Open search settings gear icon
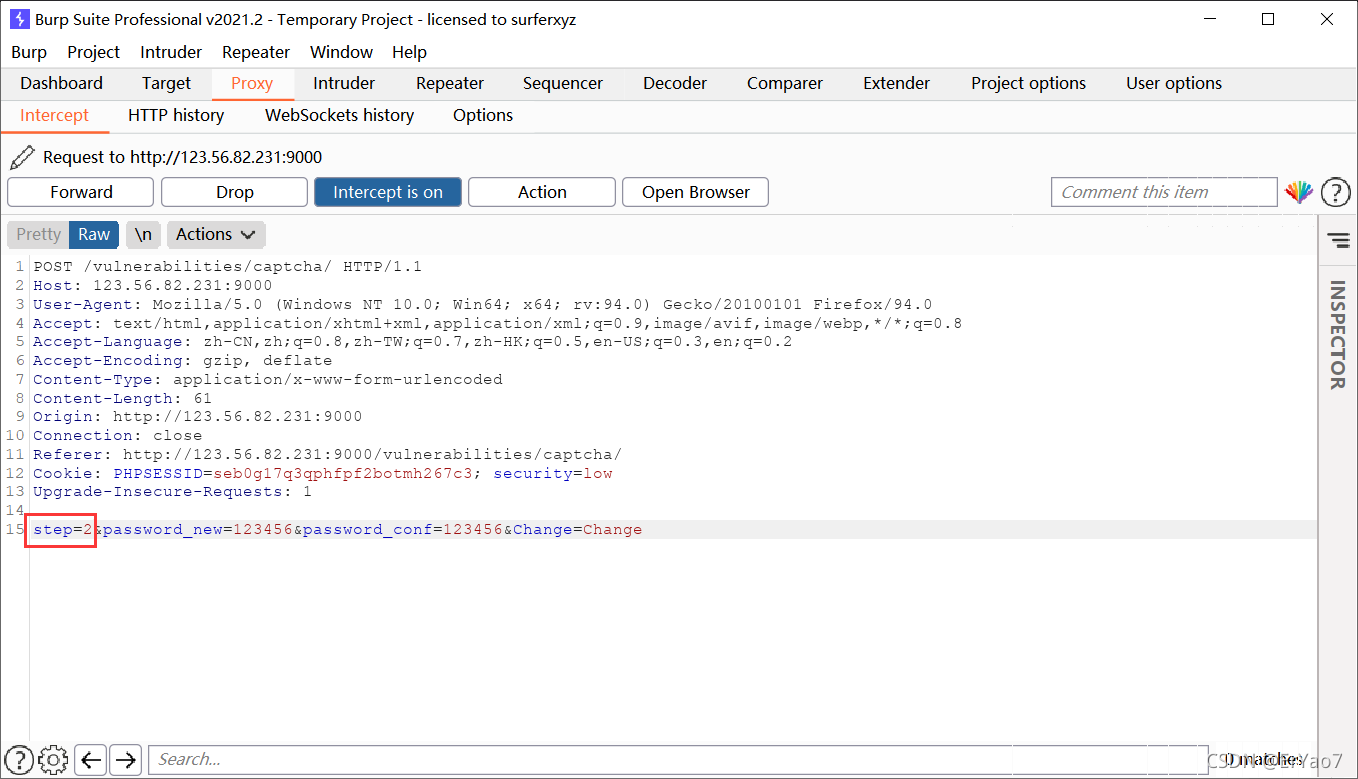 tap(54, 759)
